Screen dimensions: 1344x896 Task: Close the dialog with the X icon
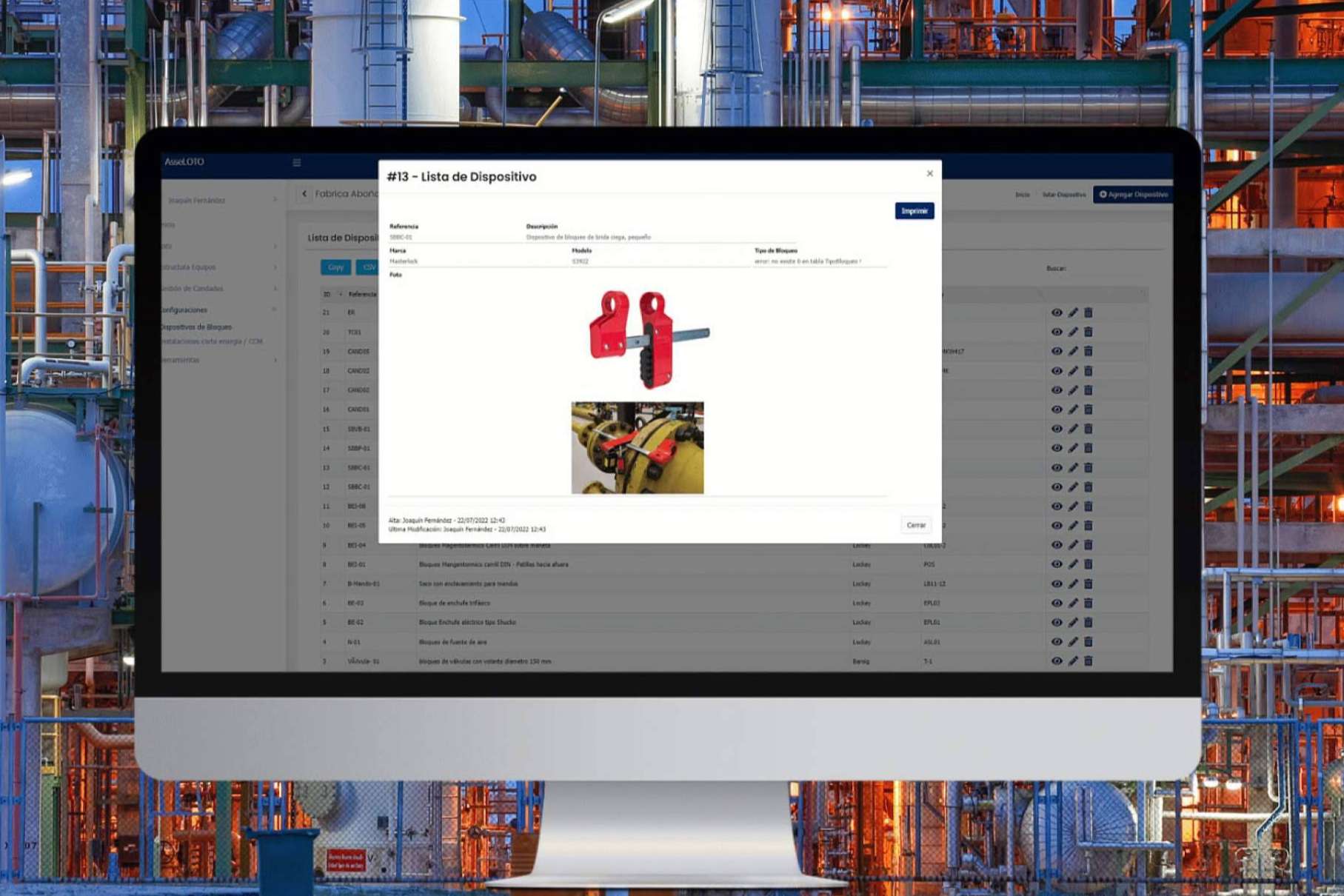pyautogui.click(x=929, y=173)
